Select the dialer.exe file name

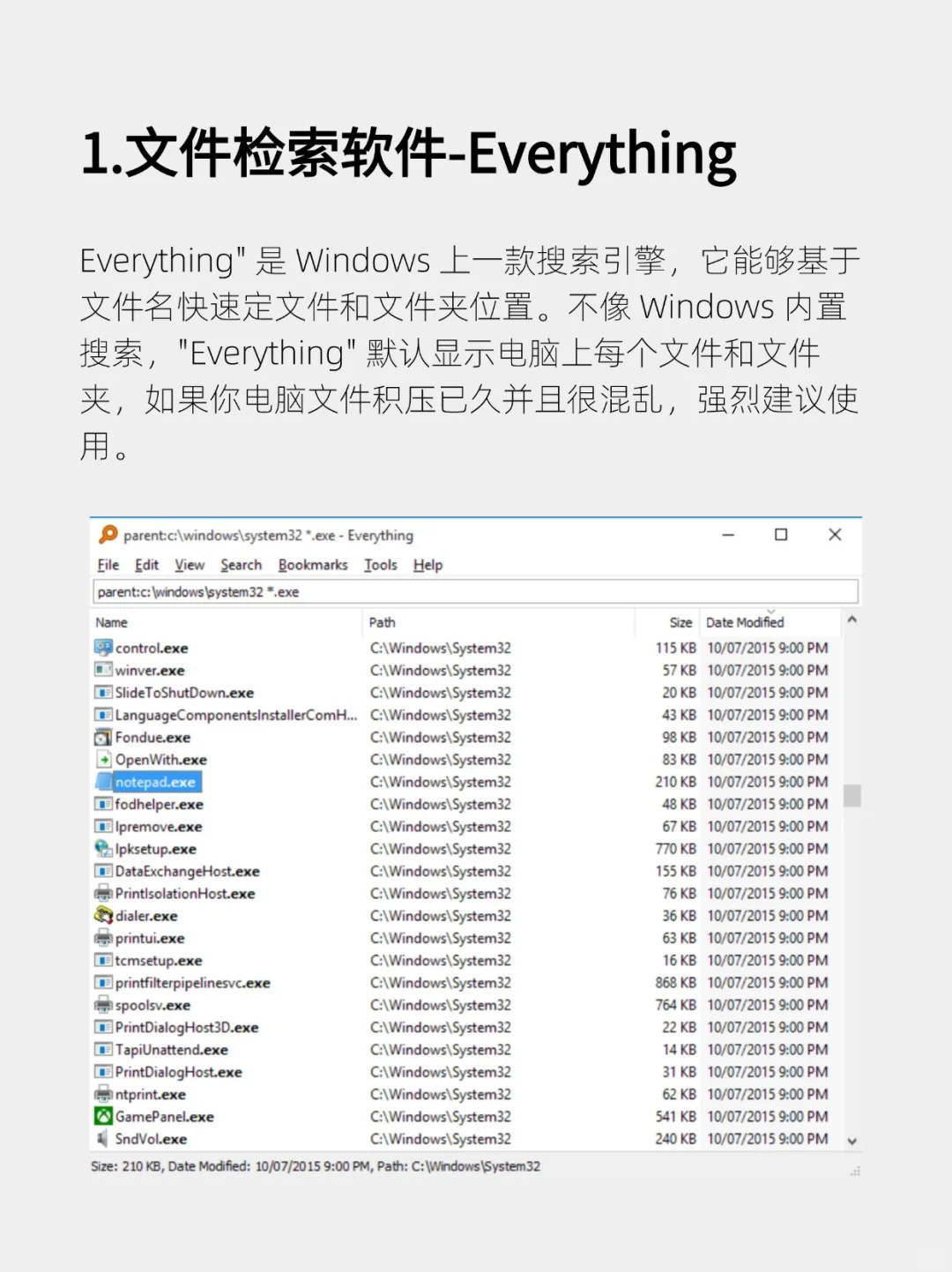[x=146, y=916]
